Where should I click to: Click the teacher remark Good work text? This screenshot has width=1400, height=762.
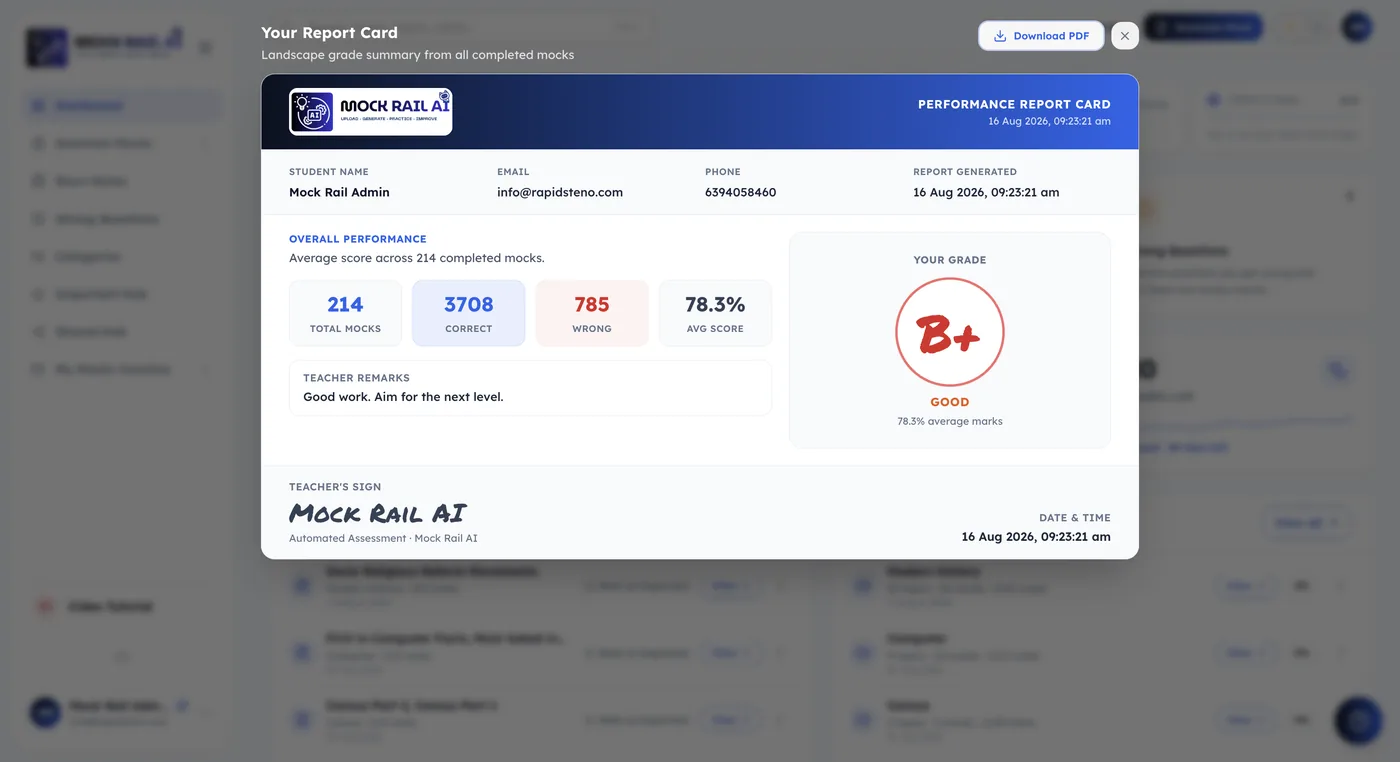404,397
